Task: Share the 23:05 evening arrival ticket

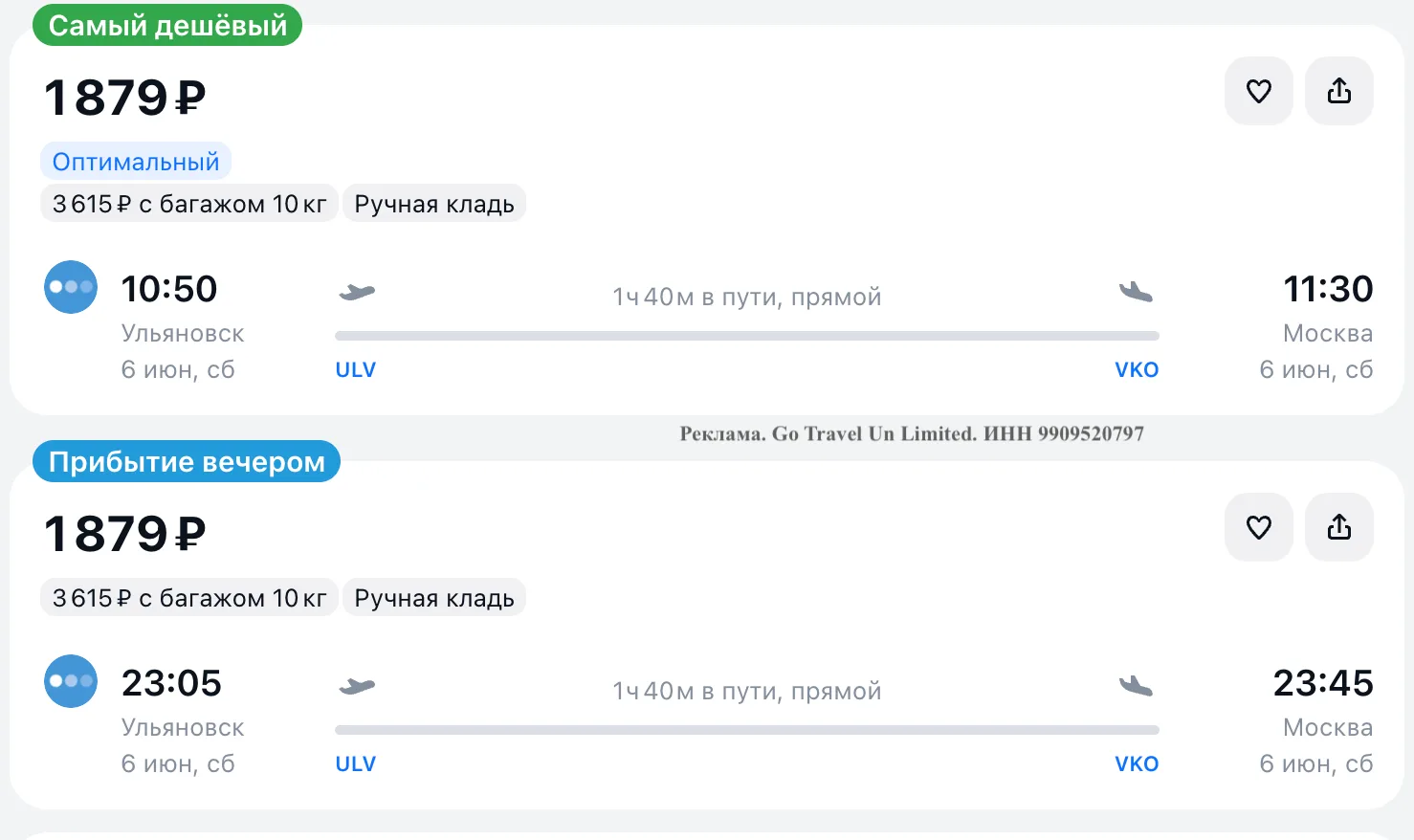Action: 1339,527
